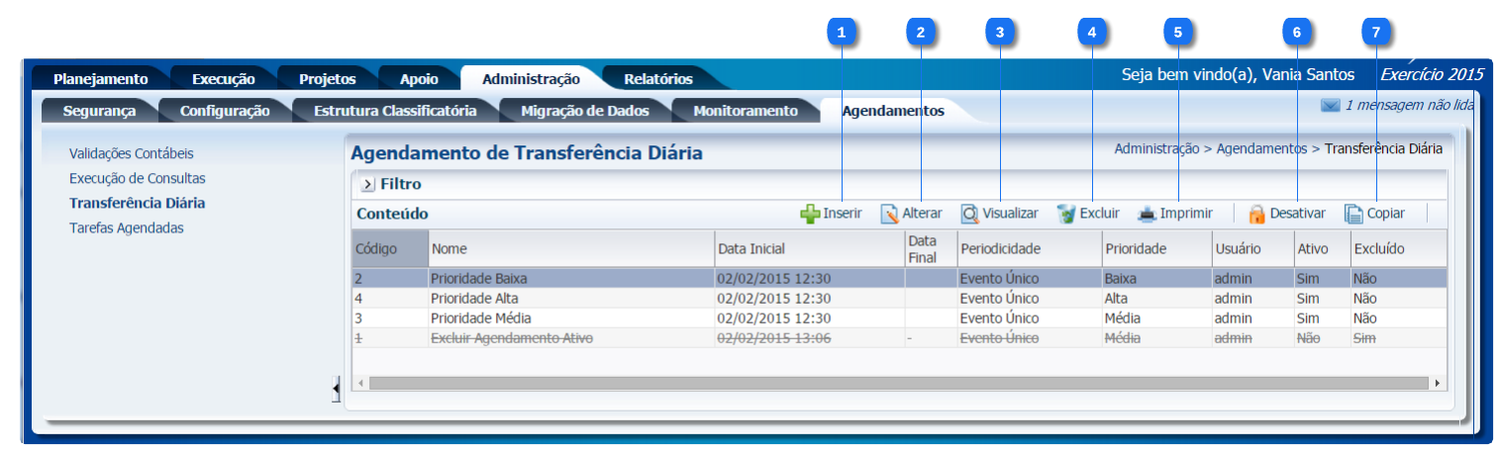
Task: Expand the Filtro panel arrow
Action: (x=367, y=185)
